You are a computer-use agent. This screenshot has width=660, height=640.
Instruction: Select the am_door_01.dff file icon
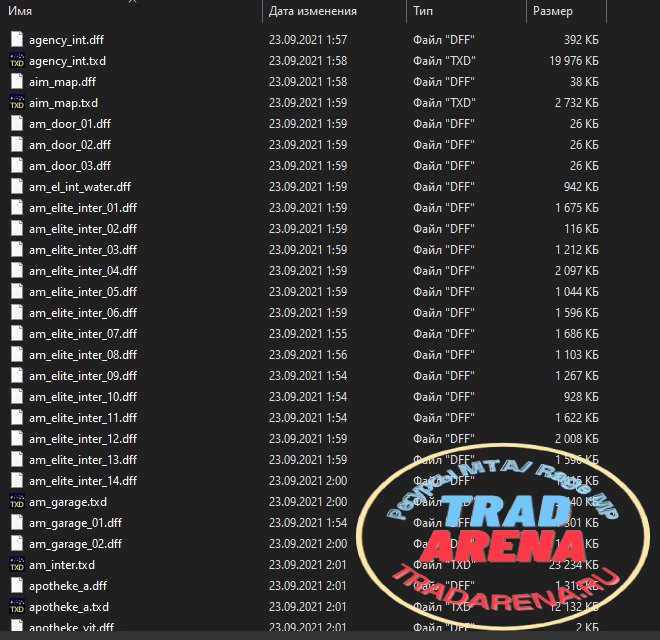tap(17, 124)
